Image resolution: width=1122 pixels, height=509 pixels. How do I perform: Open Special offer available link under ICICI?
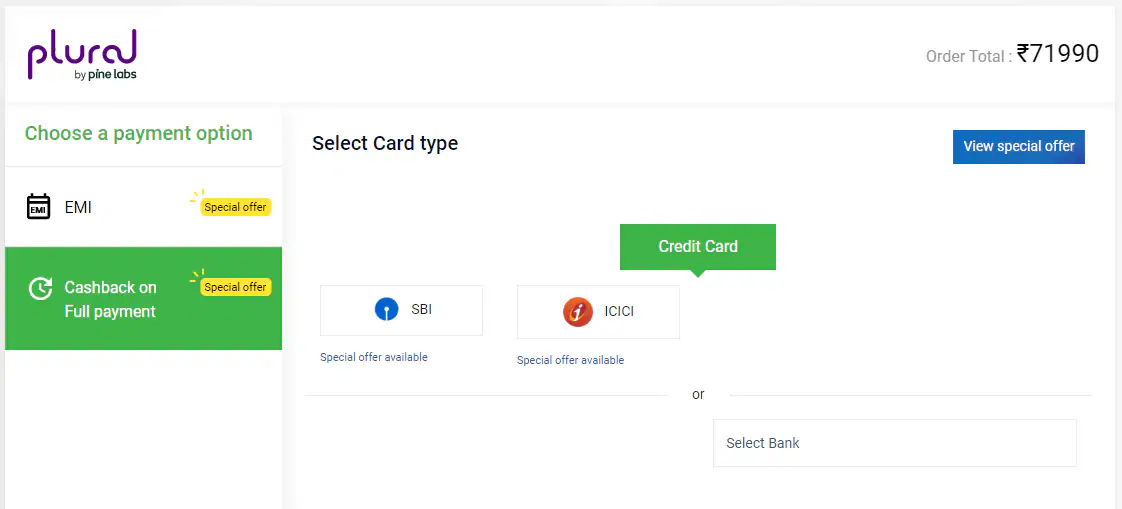570,360
